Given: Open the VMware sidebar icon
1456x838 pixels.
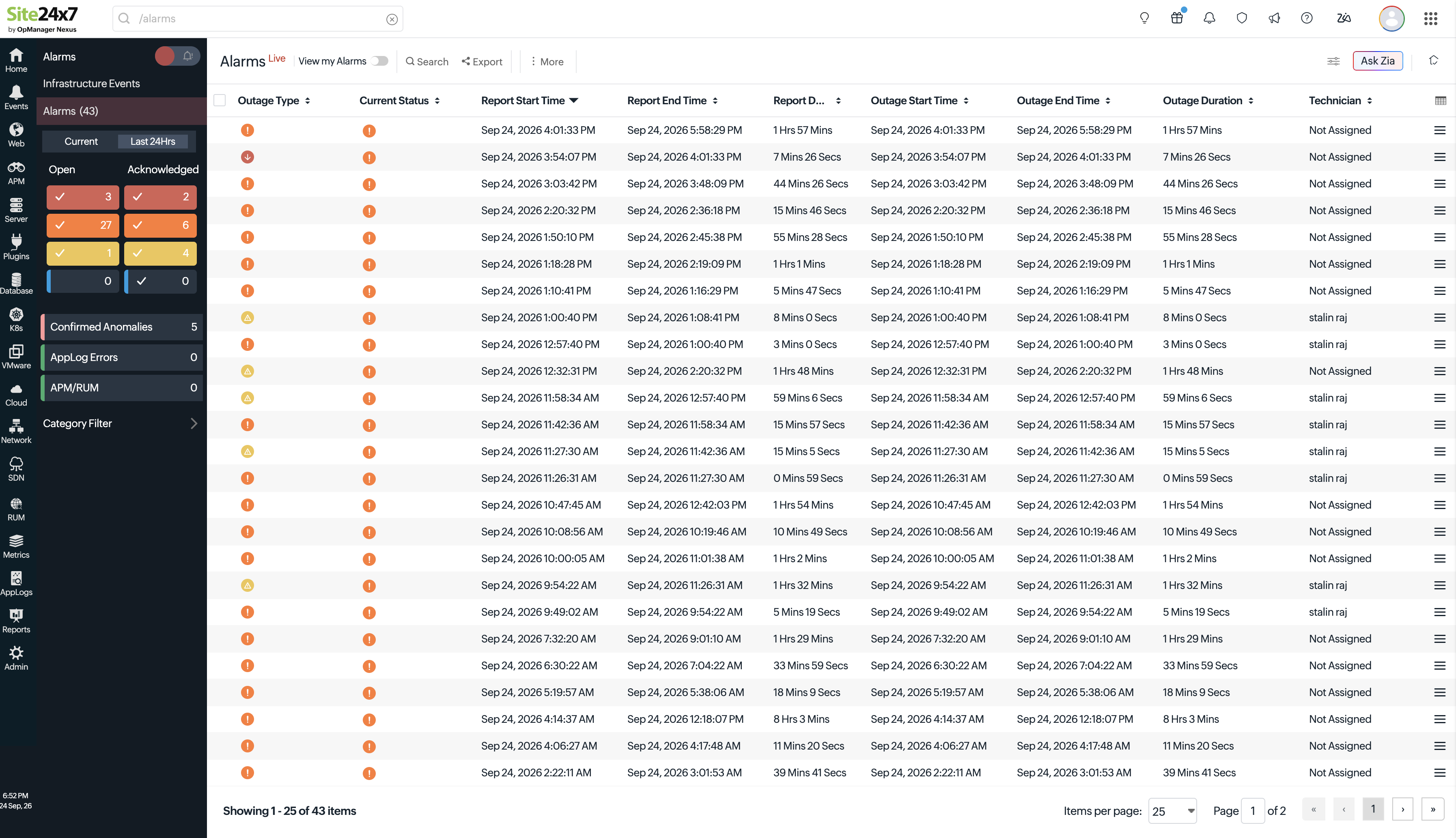Looking at the screenshot, I should pos(16,357).
